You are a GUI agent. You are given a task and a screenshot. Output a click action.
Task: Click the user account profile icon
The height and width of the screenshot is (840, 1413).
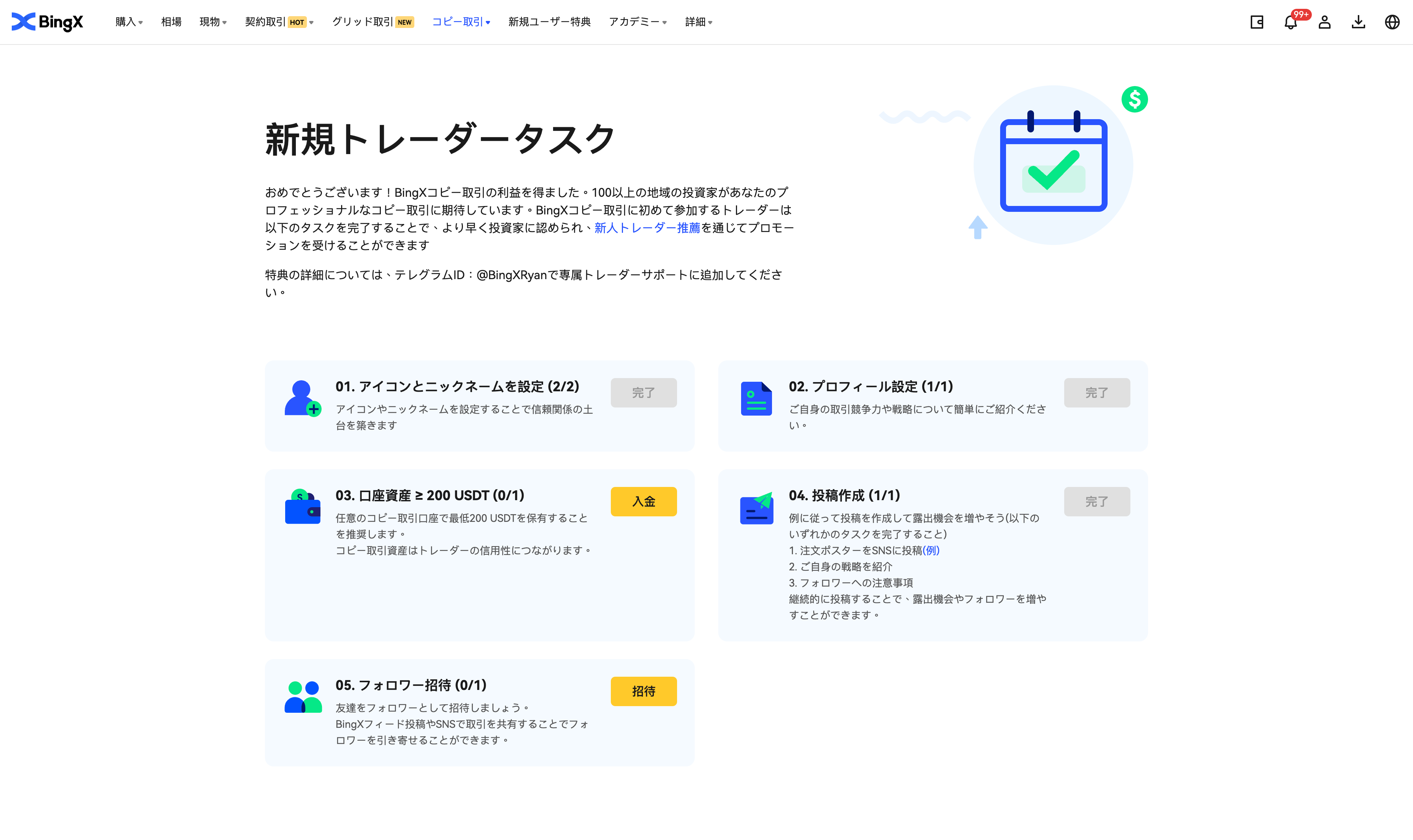(1324, 22)
